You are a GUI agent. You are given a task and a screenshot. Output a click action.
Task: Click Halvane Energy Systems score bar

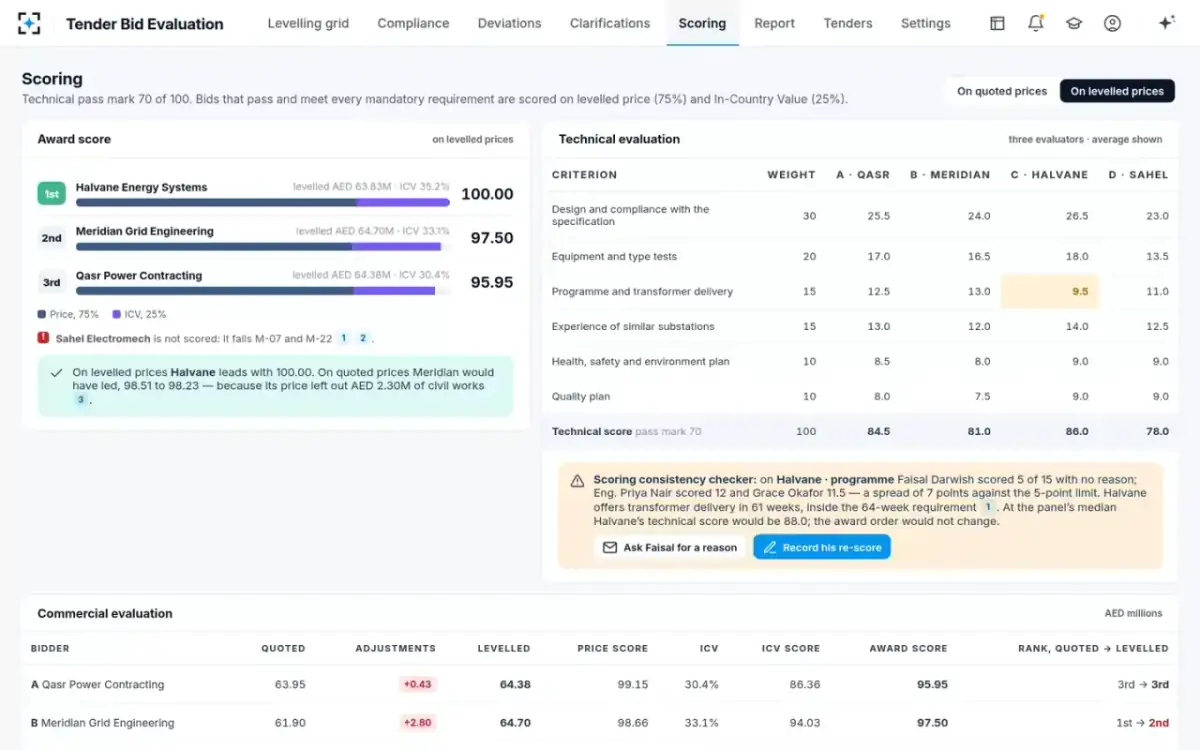263,202
